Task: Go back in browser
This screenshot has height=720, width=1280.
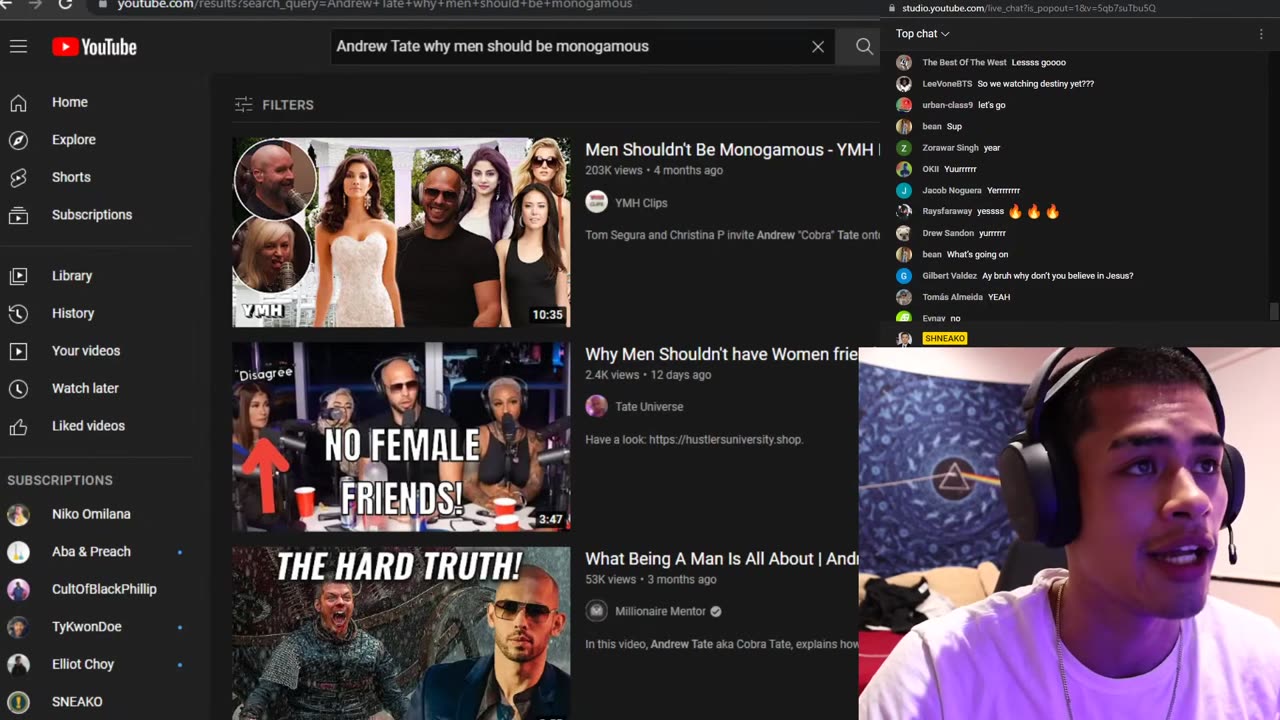Action: [x=7, y=4]
